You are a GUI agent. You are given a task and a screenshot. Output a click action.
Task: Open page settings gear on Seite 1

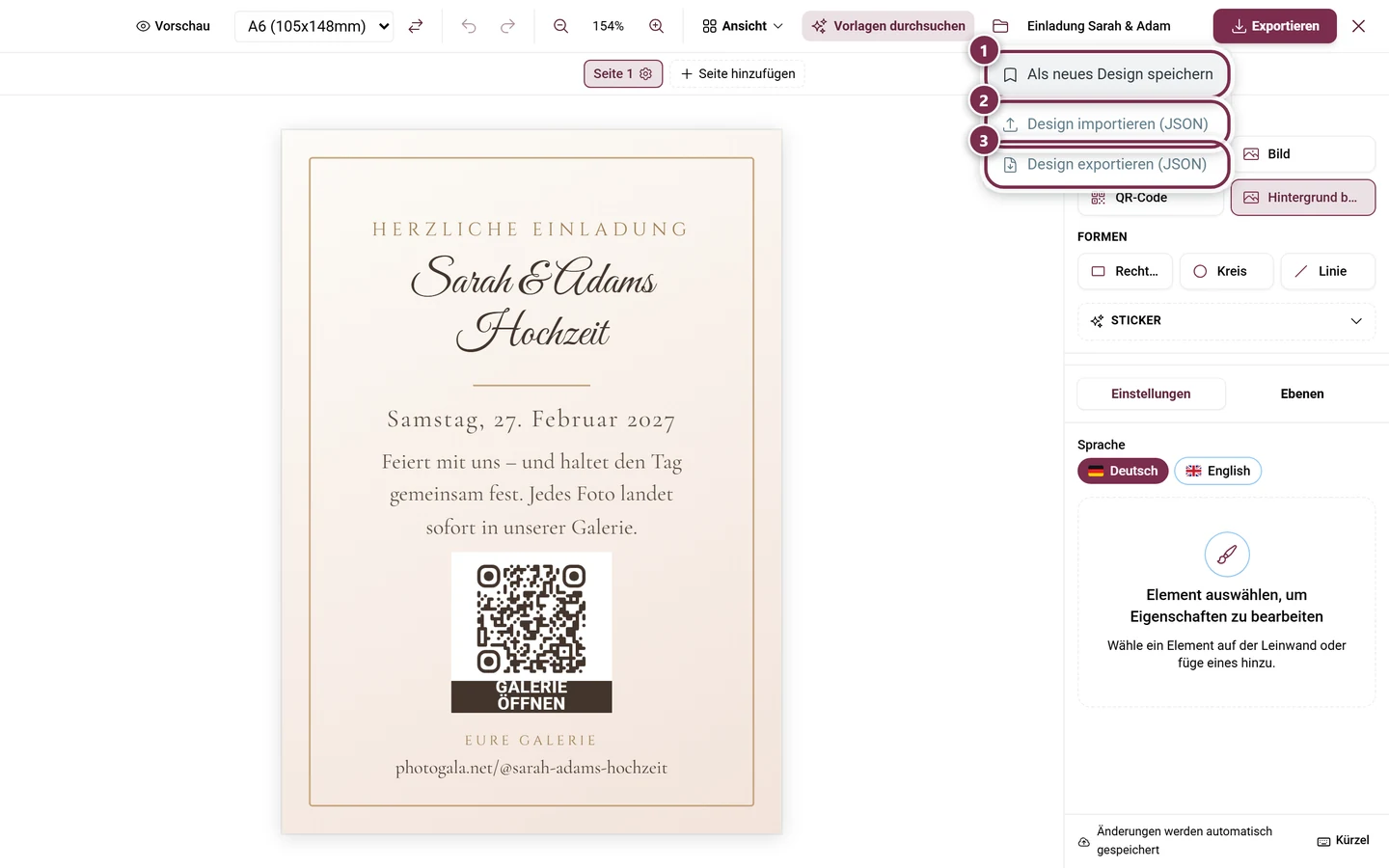pyautogui.click(x=646, y=73)
